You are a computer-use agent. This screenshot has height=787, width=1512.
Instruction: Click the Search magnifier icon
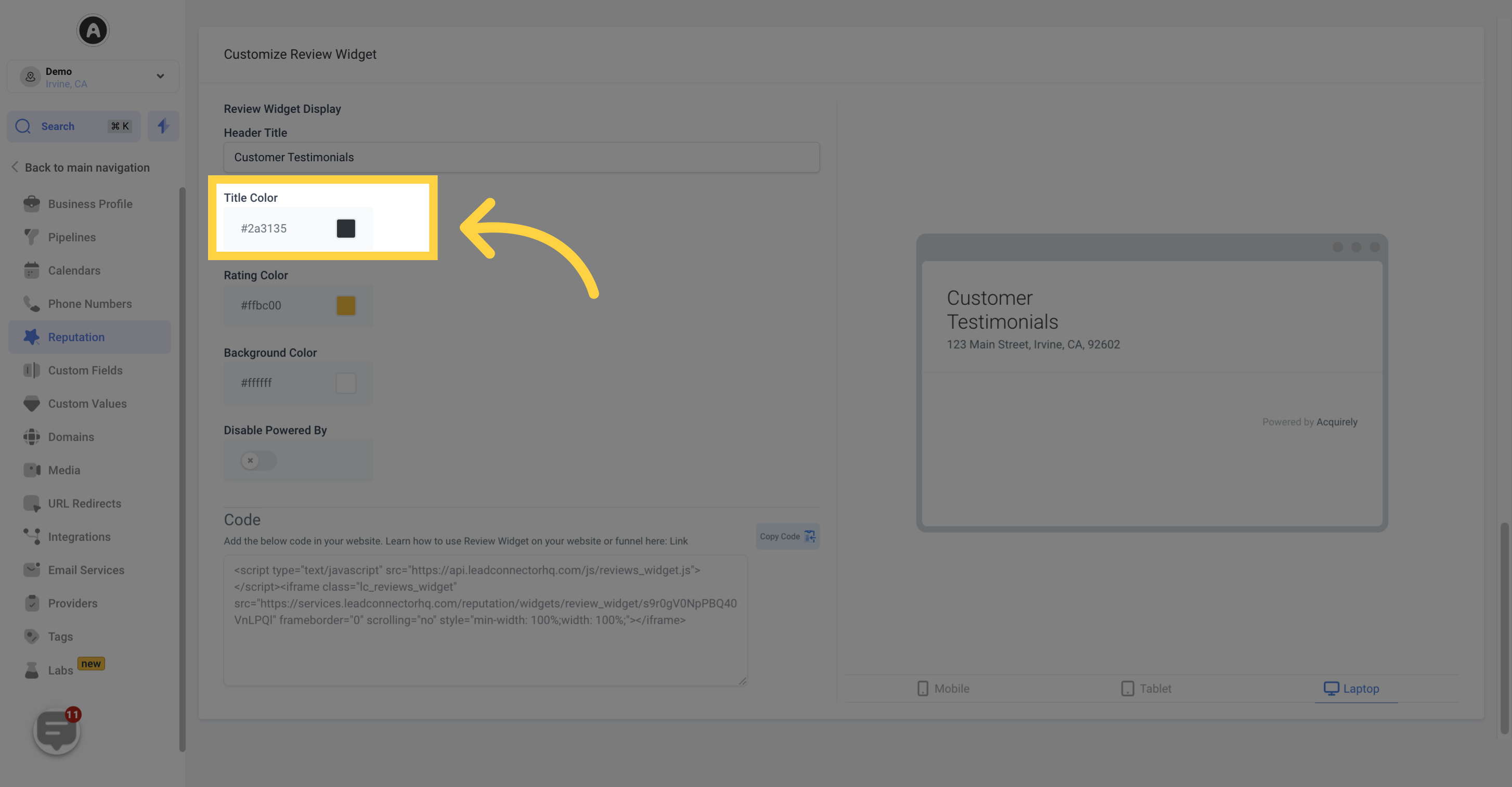pyautogui.click(x=23, y=126)
